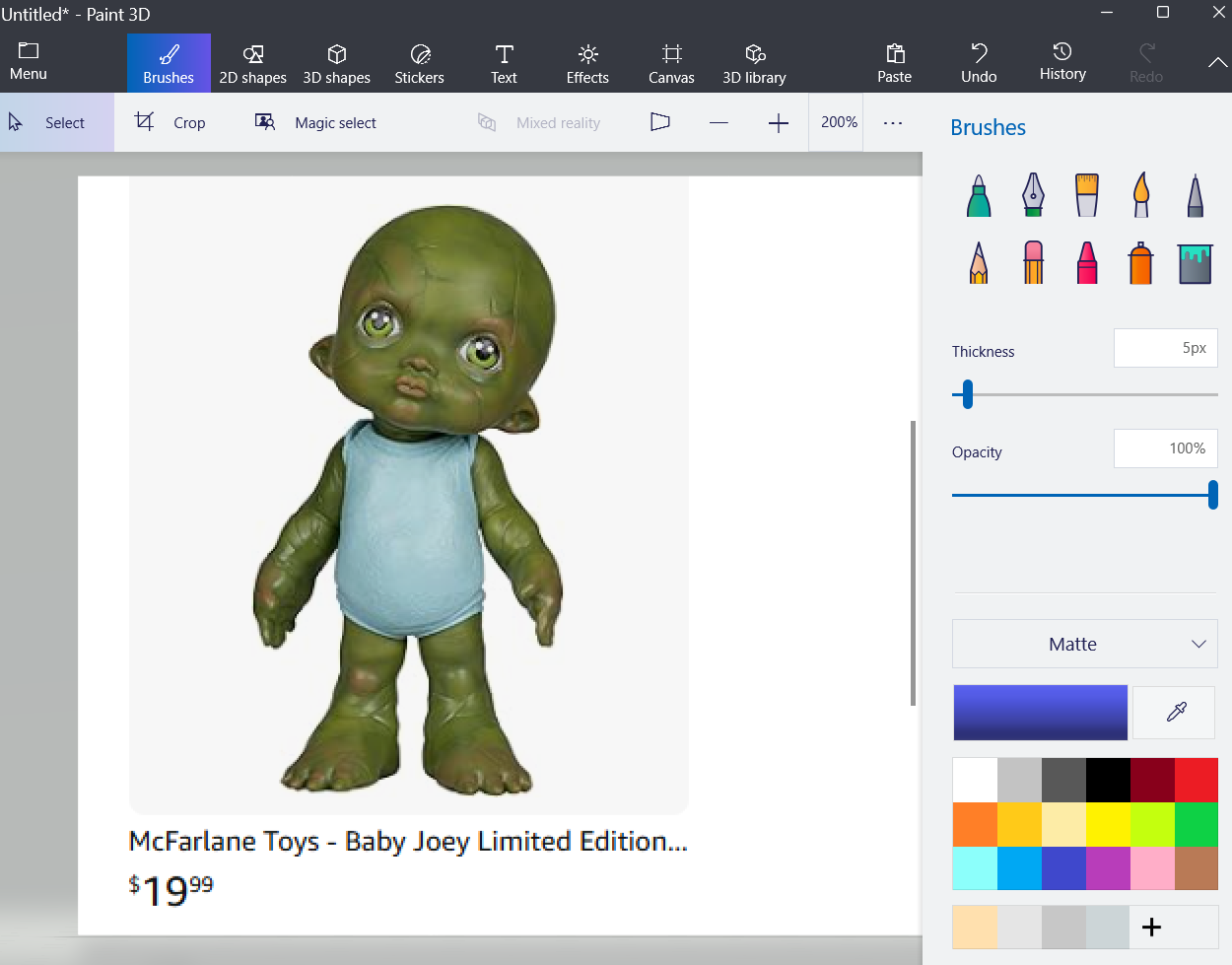The width and height of the screenshot is (1232, 965).
Task: Choose the bright yellow color swatch
Action: pos(1108,825)
